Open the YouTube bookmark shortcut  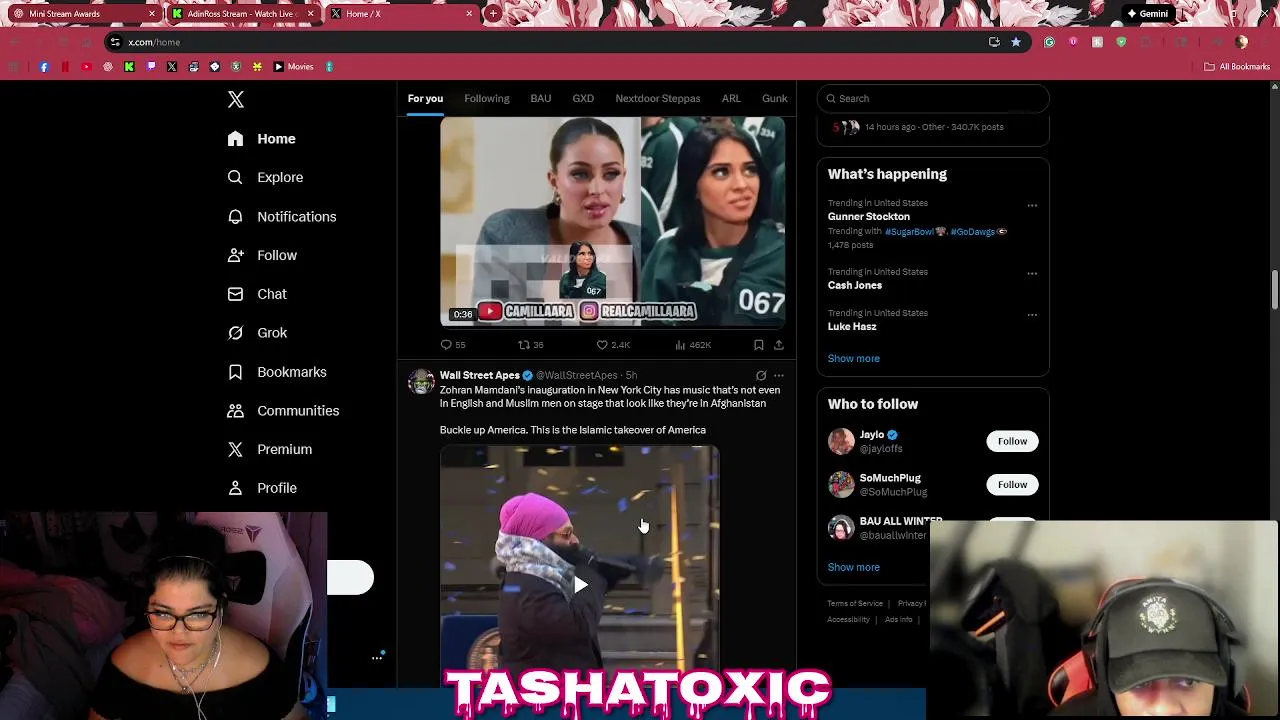pyautogui.click(x=87, y=67)
